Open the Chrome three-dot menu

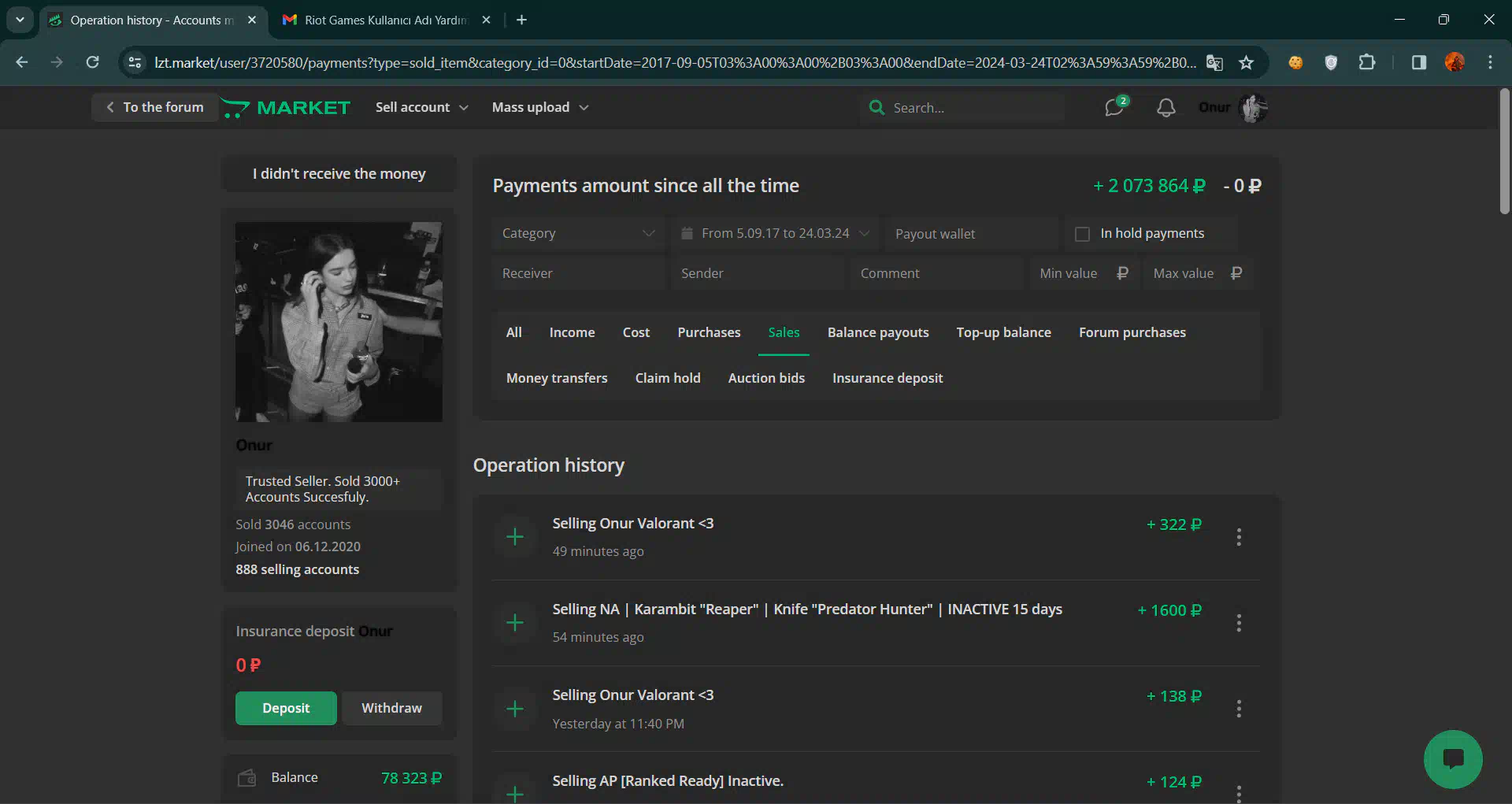pyautogui.click(x=1490, y=62)
